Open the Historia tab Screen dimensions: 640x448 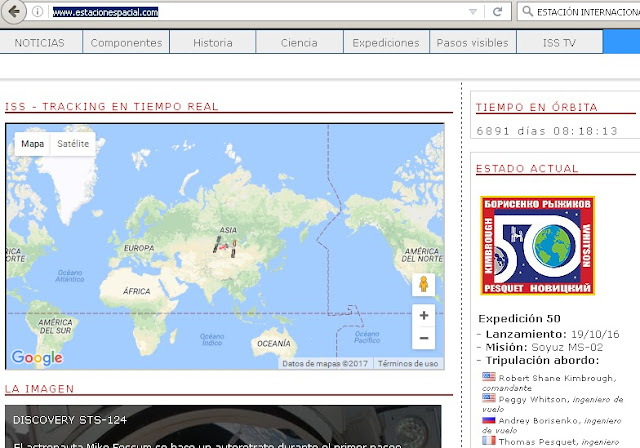213,42
